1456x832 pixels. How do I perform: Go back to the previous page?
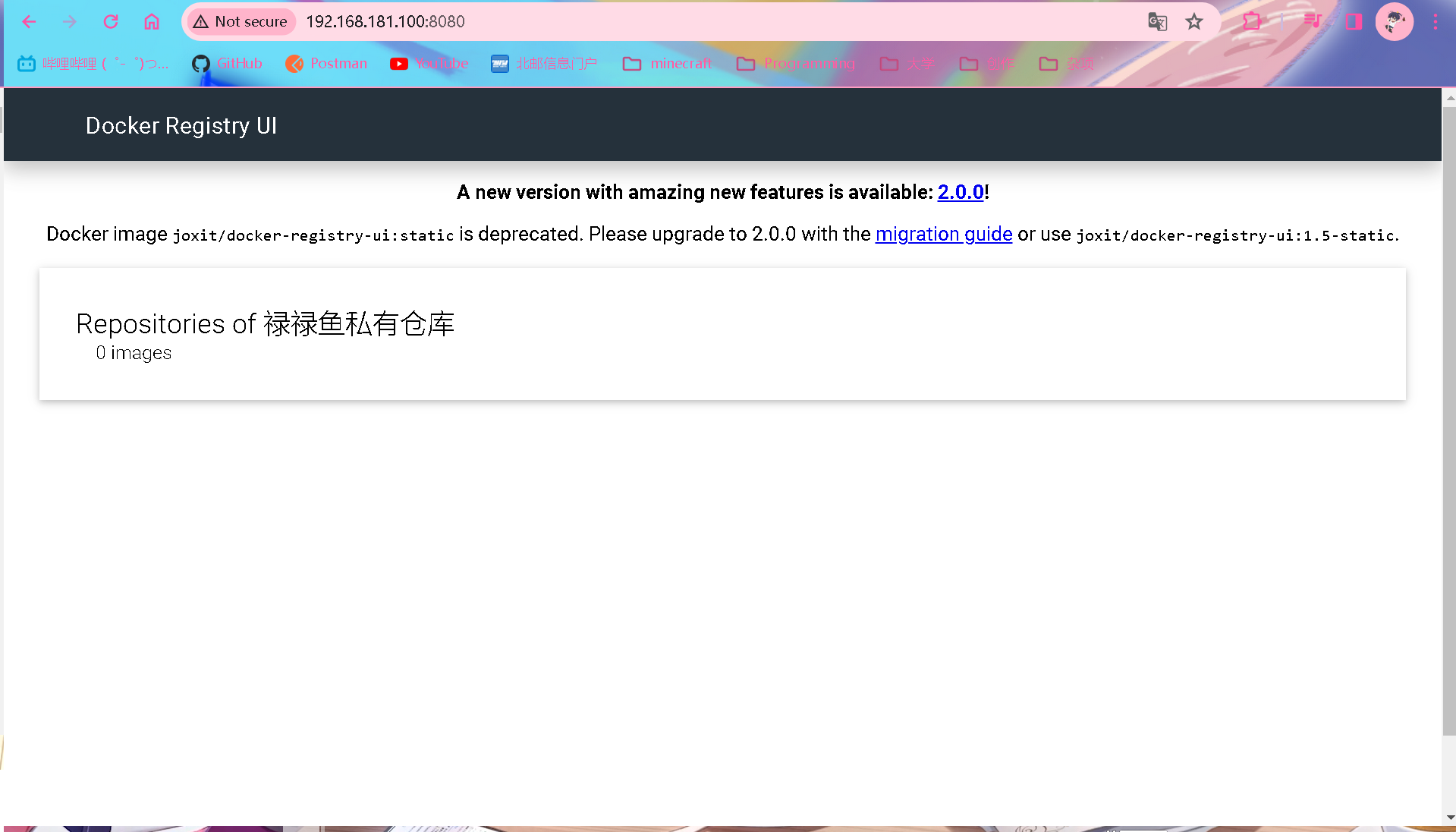29,21
